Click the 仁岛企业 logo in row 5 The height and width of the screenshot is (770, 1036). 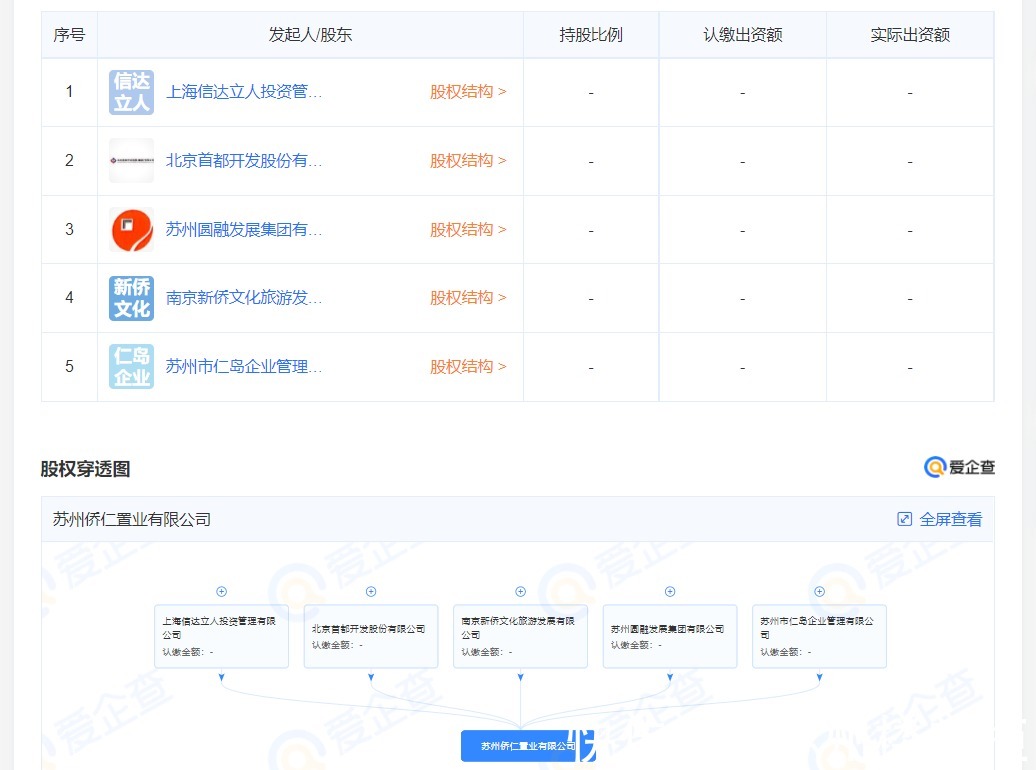(130, 366)
